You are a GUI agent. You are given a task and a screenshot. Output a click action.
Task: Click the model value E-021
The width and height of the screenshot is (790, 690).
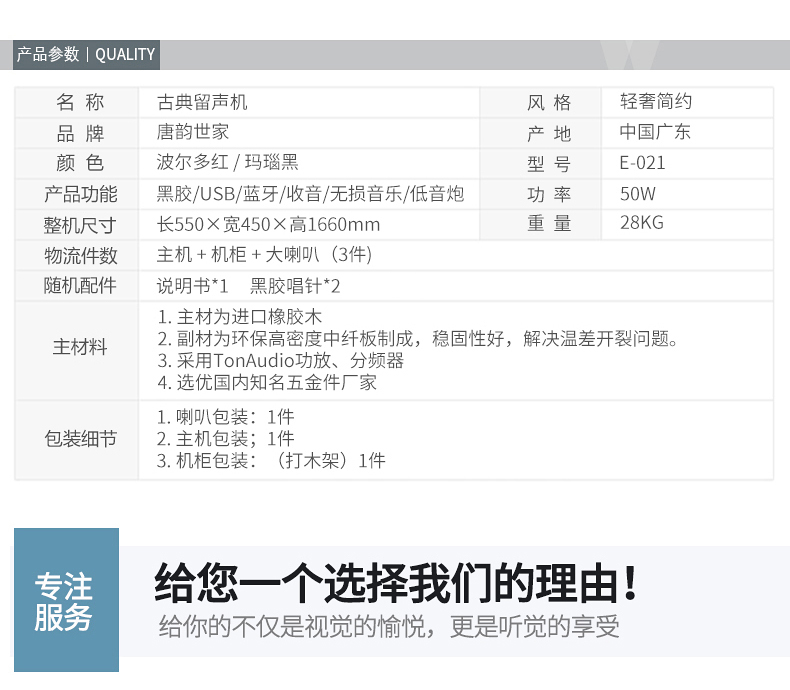click(x=642, y=163)
